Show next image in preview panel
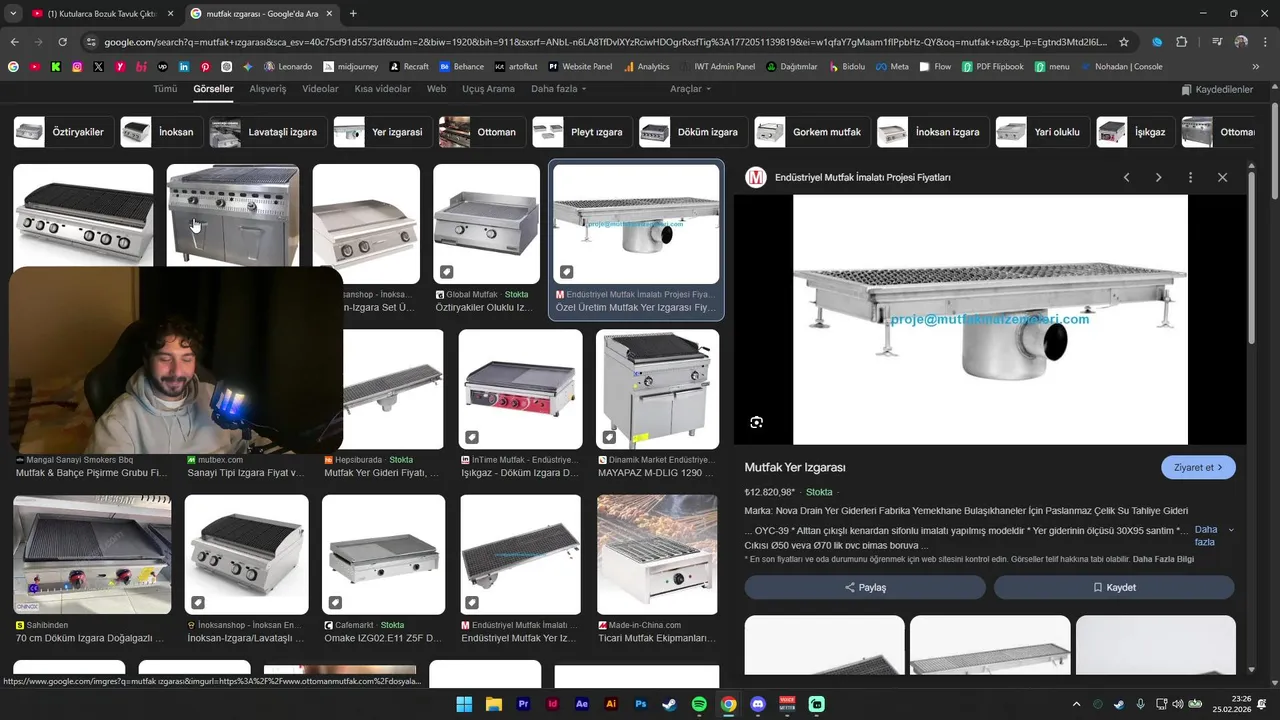Image resolution: width=1280 pixels, height=720 pixels. pos(1158,177)
